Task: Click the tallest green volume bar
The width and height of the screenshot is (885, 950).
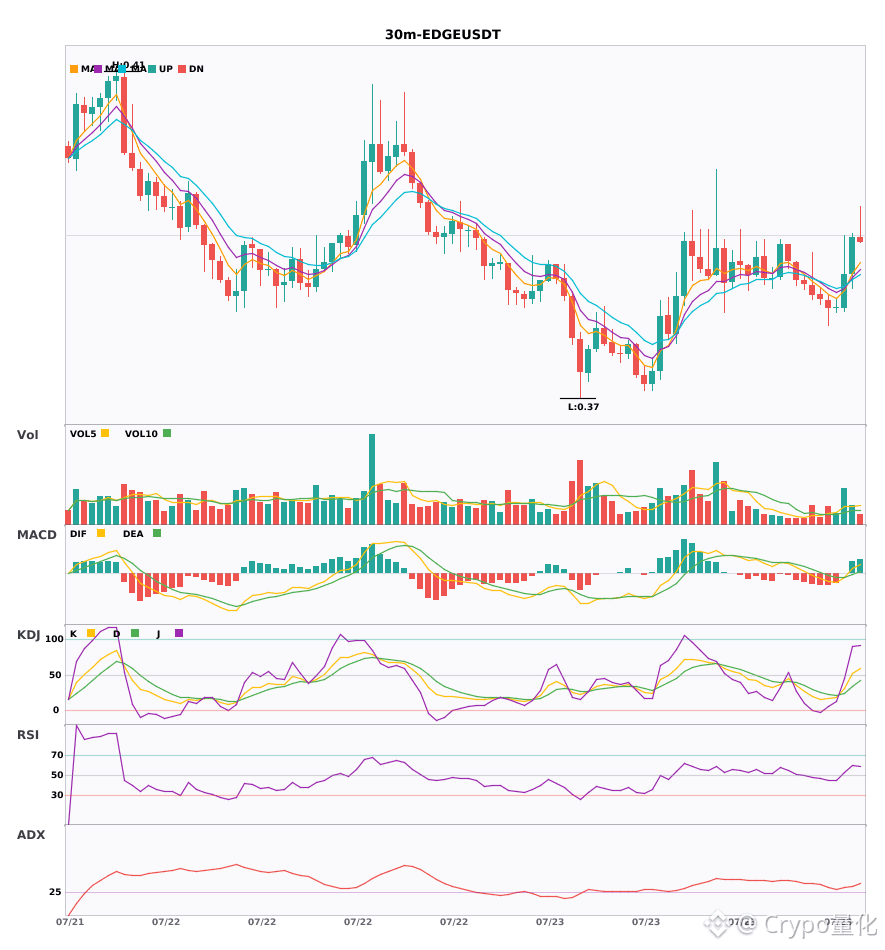Action: [x=372, y=479]
